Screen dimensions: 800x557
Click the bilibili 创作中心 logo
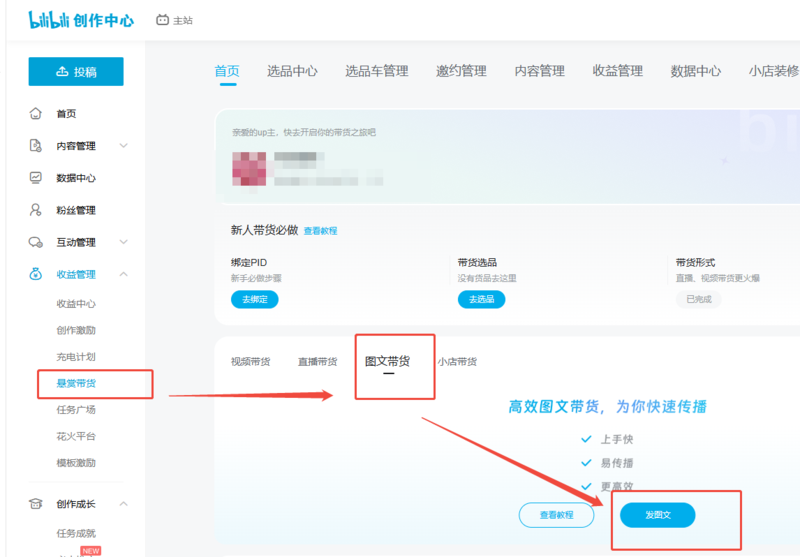(x=81, y=20)
